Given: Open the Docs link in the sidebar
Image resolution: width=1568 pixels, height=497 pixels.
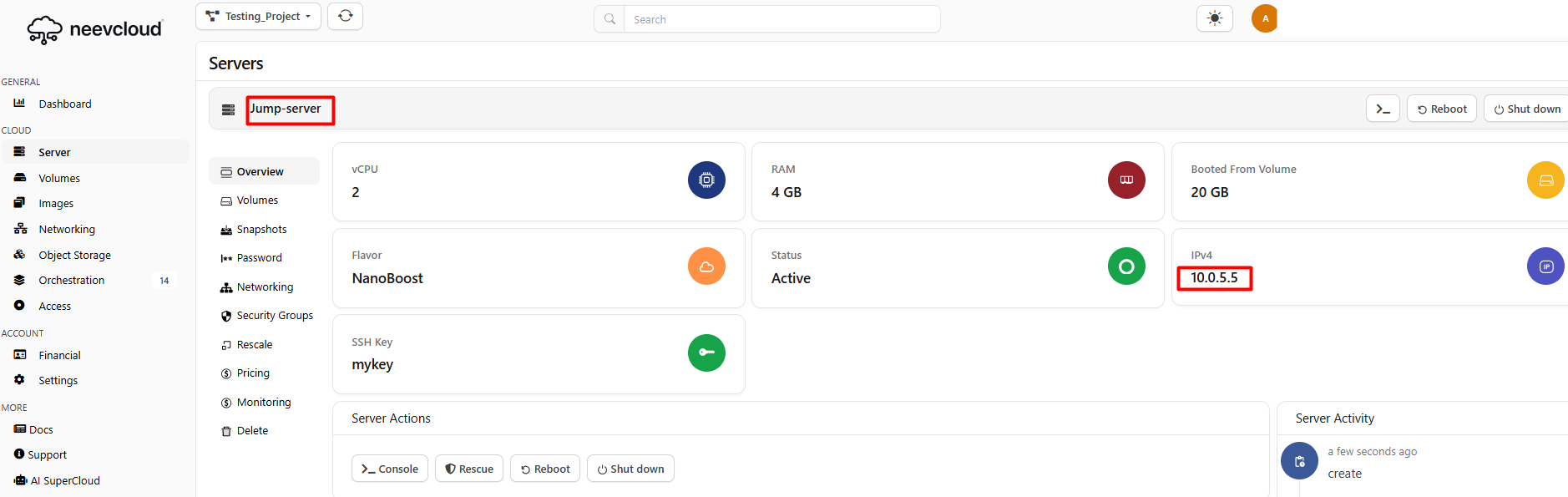Looking at the screenshot, I should point(41,430).
